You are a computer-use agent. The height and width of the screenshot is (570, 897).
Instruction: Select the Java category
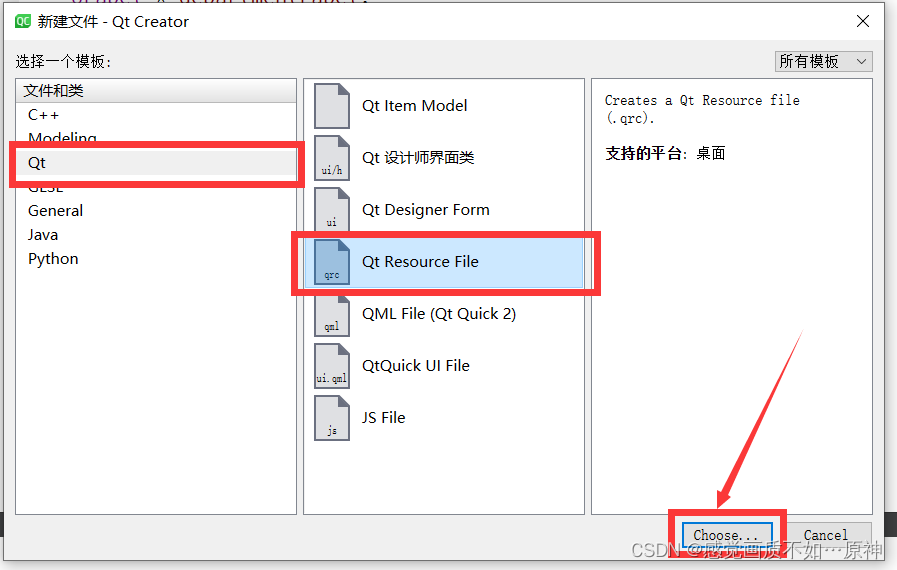(x=156, y=235)
